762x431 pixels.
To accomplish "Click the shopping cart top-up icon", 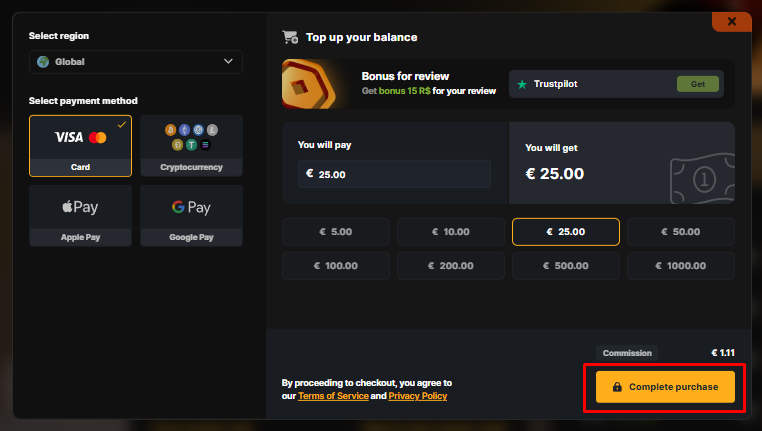I will pos(291,37).
